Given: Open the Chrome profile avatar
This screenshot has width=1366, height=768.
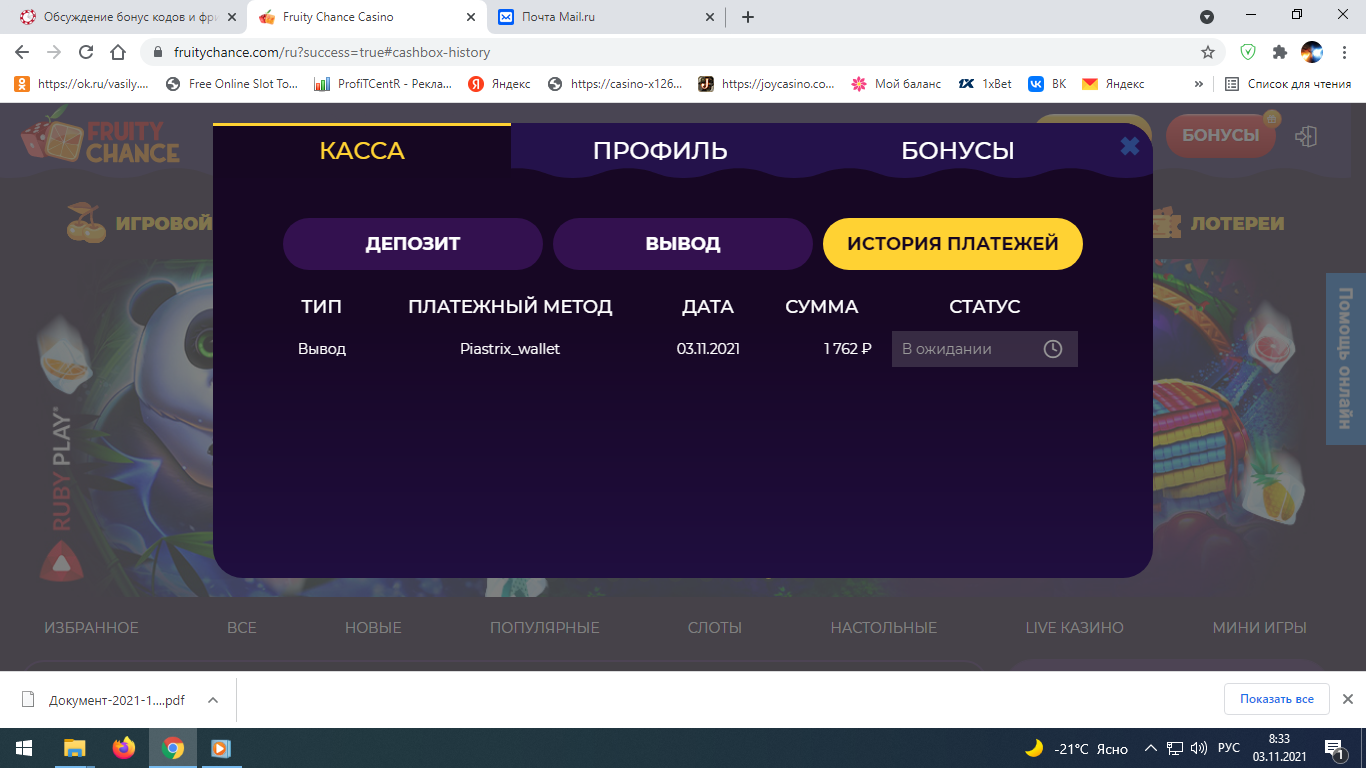Looking at the screenshot, I should pos(1310,52).
